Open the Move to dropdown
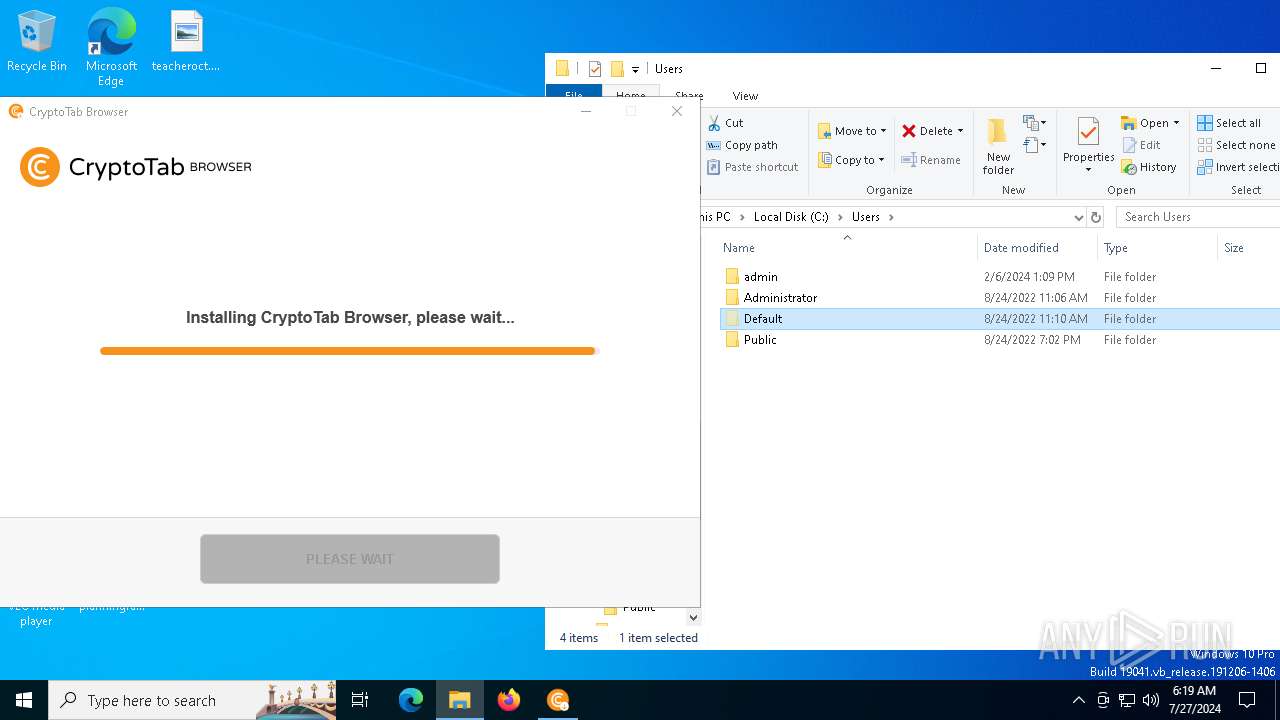 click(852, 131)
